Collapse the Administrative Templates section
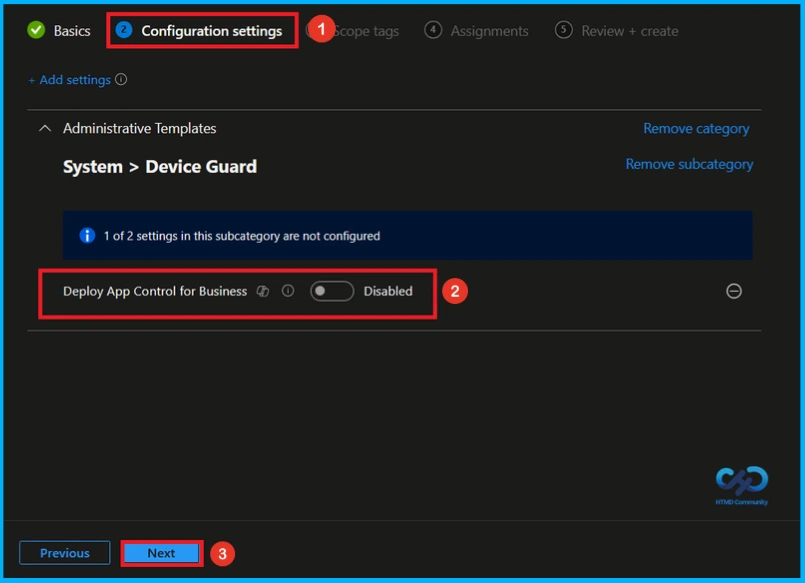This screenshot has height=583, width=805. point(45,128)
